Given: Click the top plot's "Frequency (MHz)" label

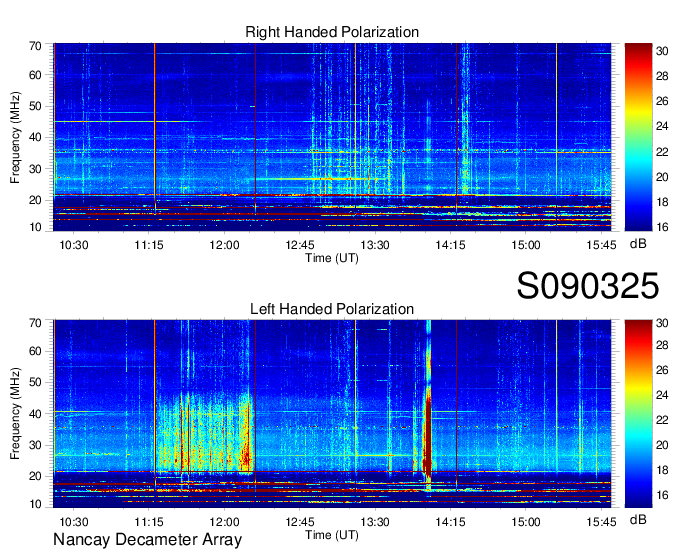Looking at the screenshot, I should pos(15,137).
